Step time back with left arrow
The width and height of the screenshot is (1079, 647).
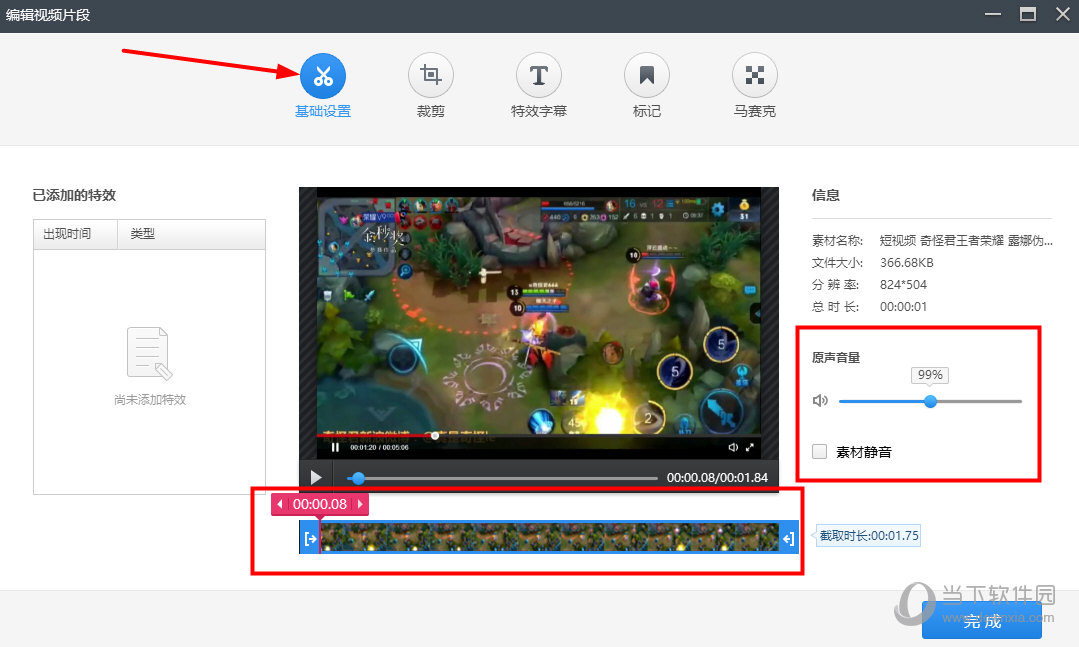tap(280, 504)
